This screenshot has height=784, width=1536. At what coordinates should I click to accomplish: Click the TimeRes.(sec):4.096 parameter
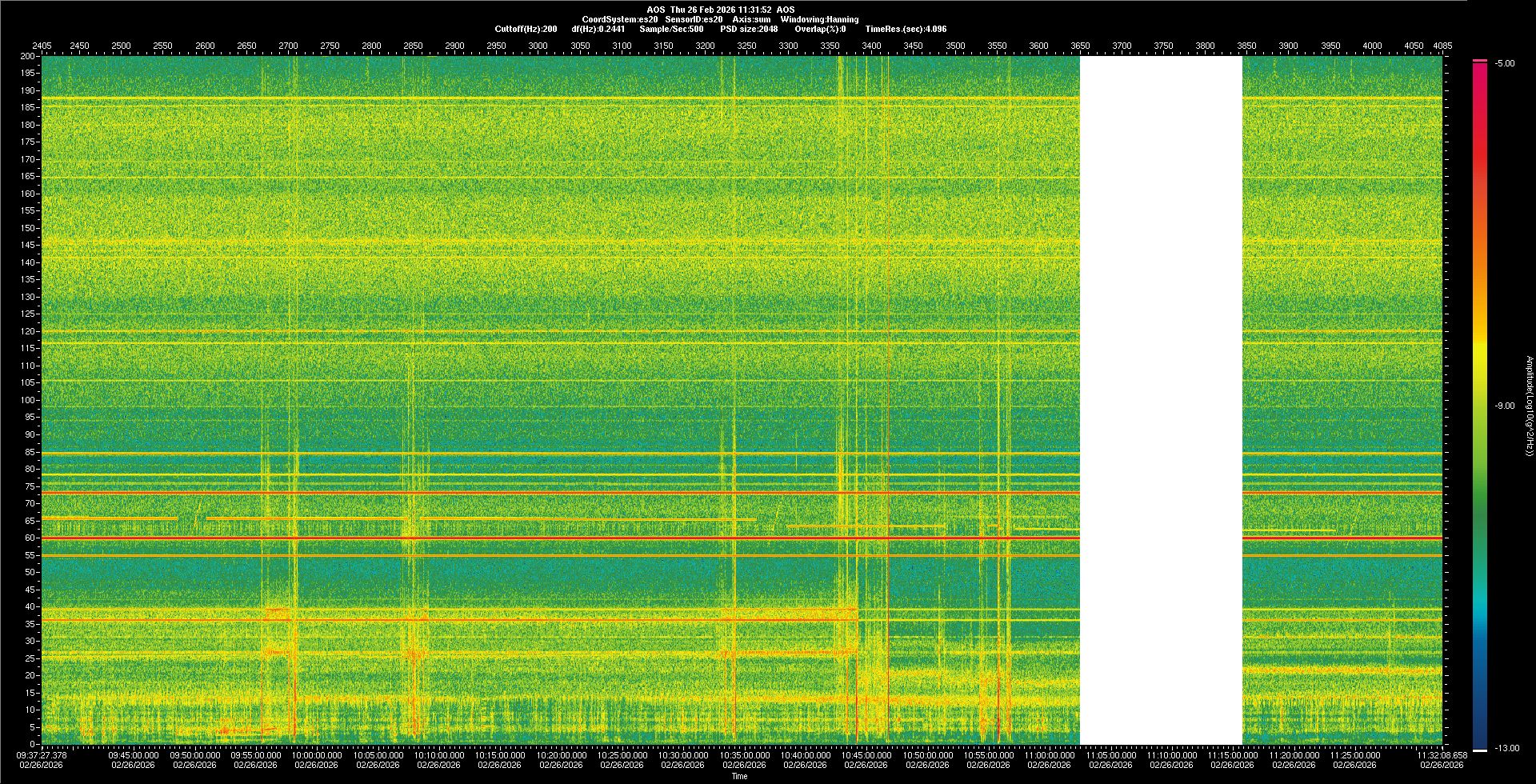pos(906,29)
